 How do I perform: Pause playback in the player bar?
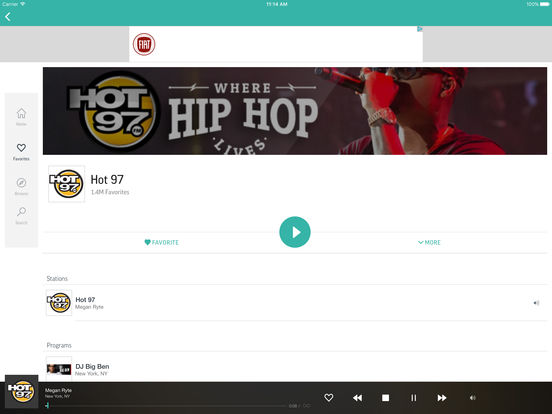tap(414, 398)
